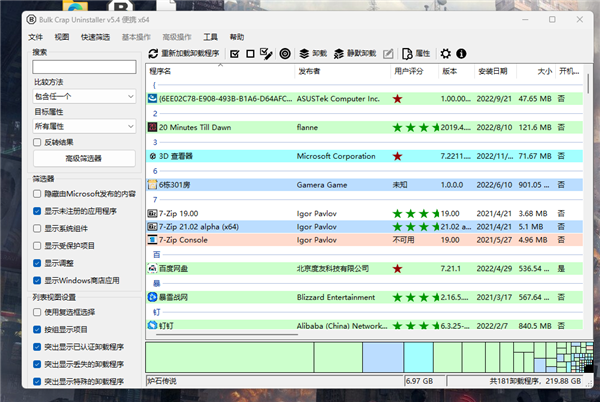
Task: Click the reload uninstallers refresh icon
Action: 153,54
